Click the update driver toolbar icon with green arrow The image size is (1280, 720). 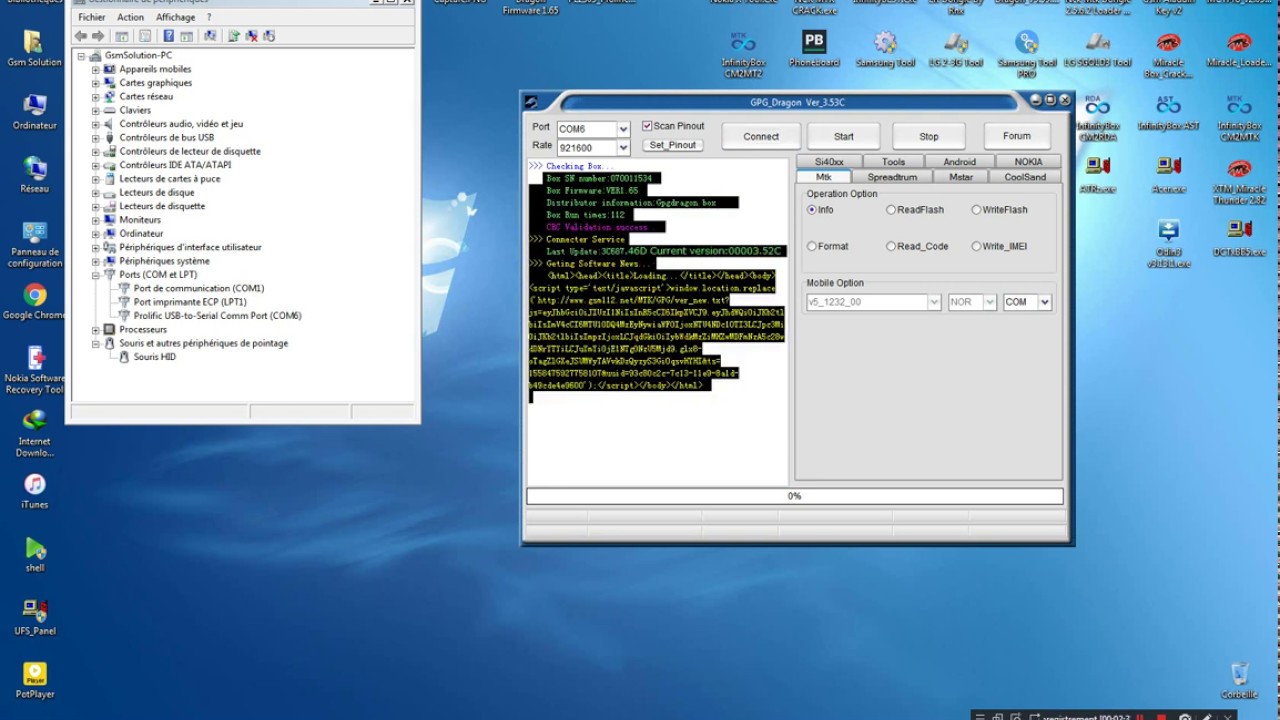click(x=233, y=36)
